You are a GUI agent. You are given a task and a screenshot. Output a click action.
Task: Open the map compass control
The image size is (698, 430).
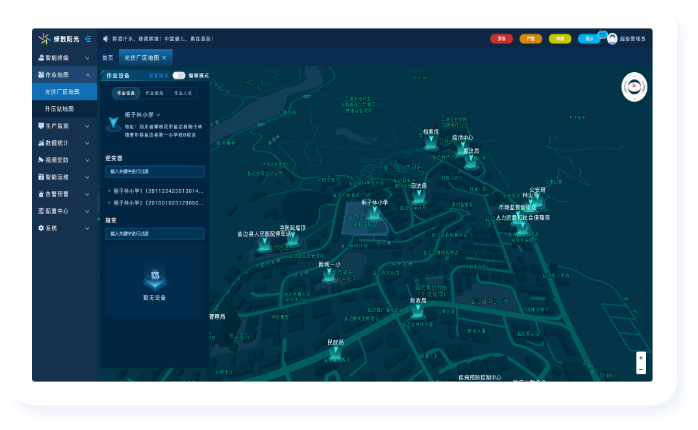pos(634,88)
